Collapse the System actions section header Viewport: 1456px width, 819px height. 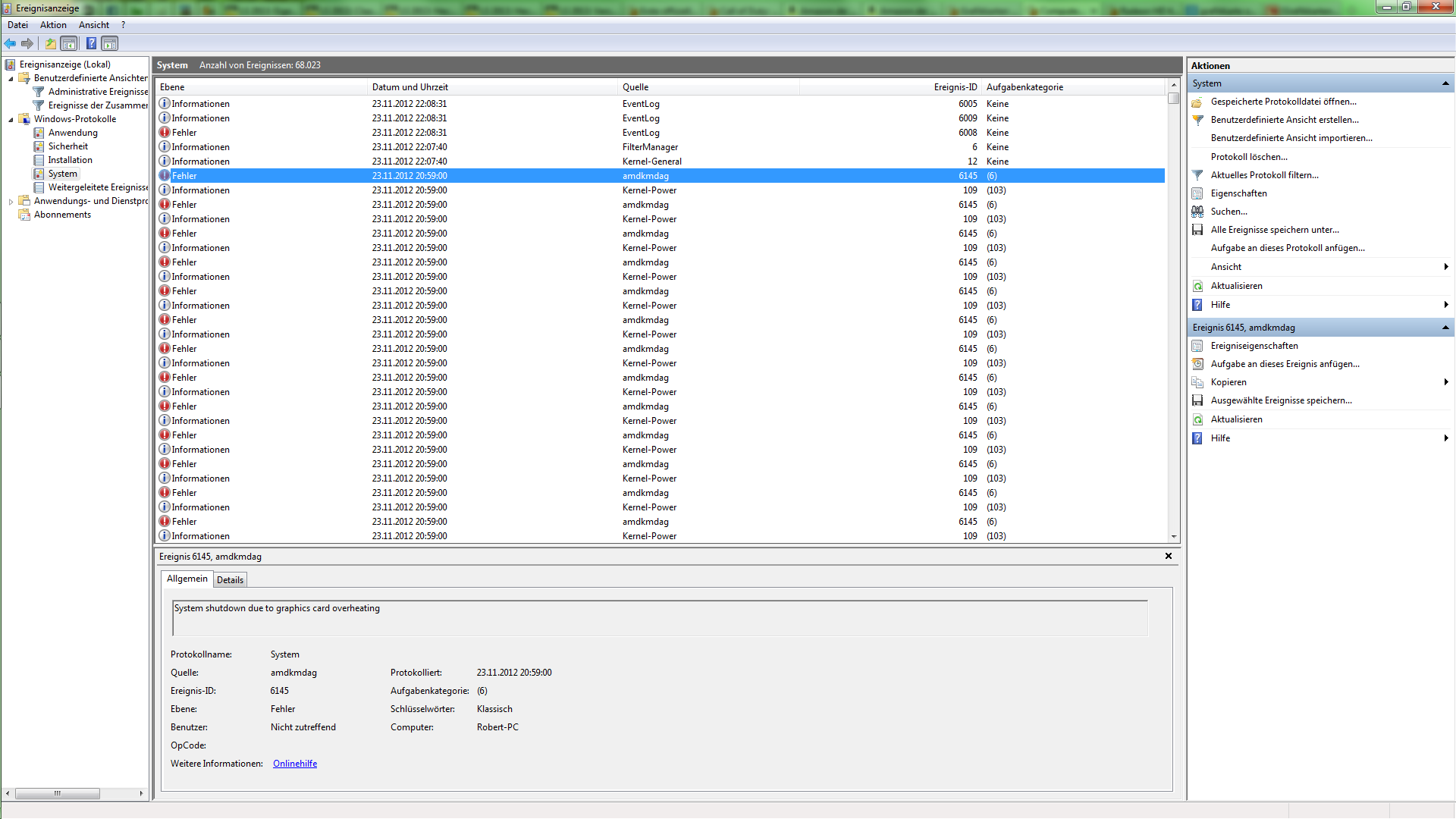1445,83
